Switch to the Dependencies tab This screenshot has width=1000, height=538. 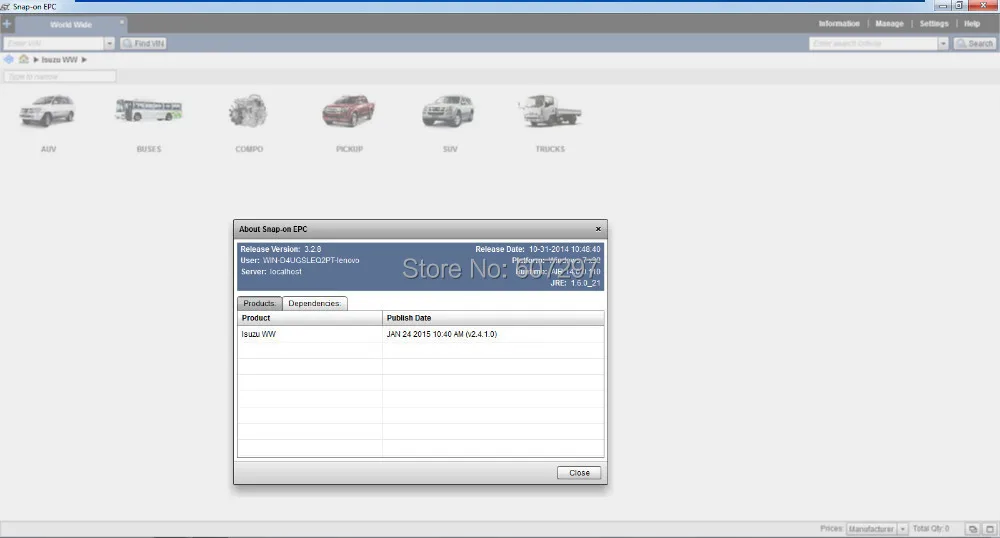point(314,303)
